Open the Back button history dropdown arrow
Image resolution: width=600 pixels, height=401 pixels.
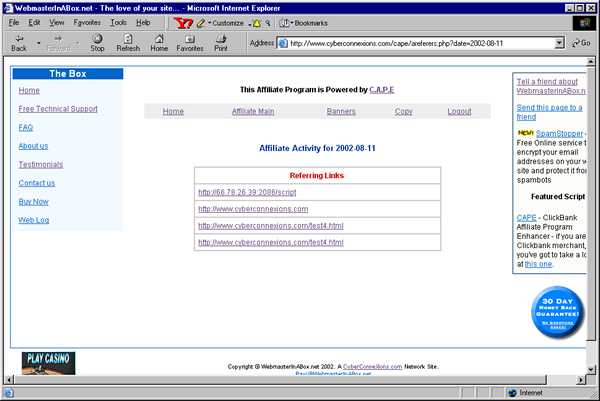coord(39,43)
